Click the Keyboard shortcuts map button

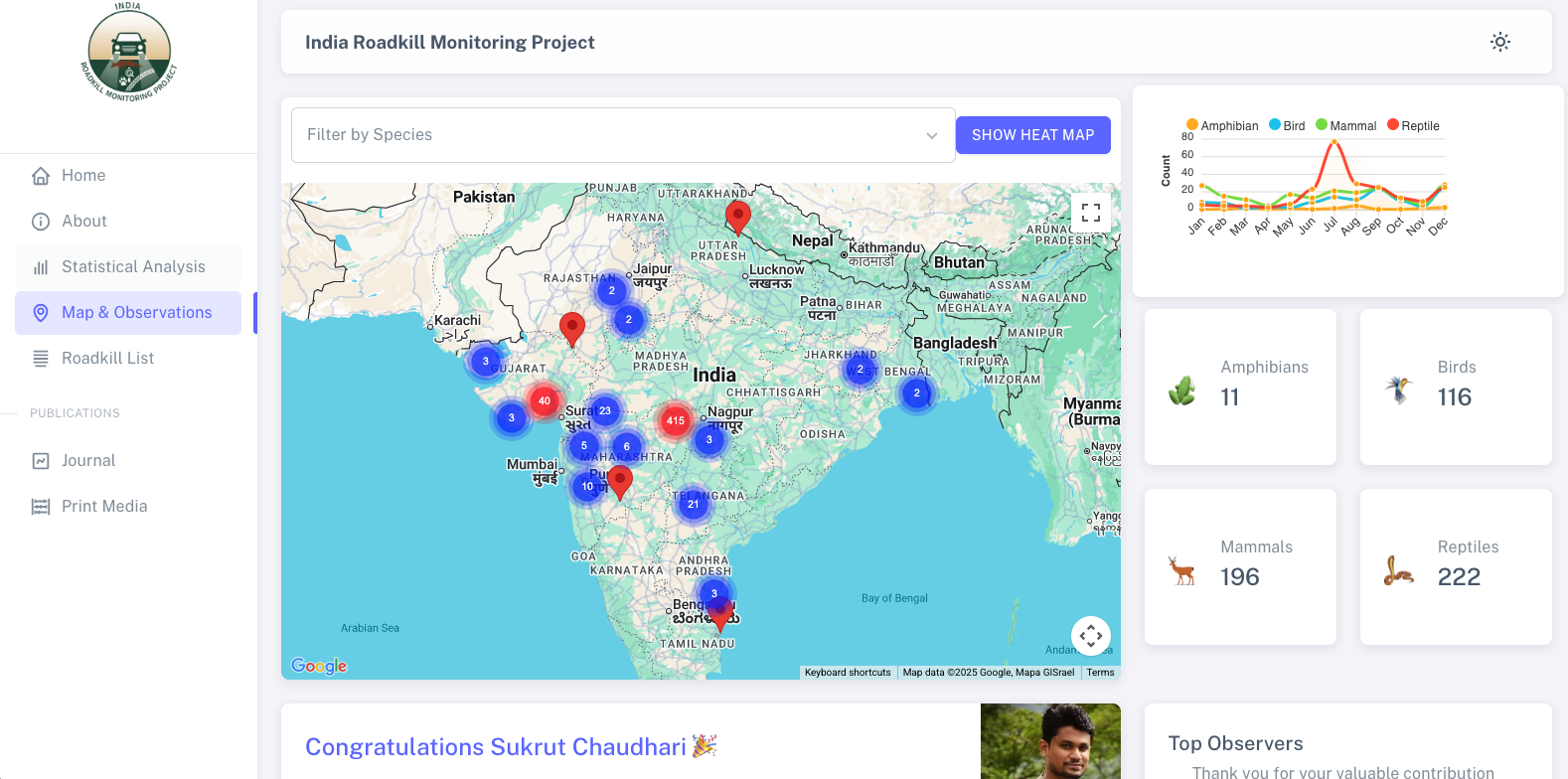848,673
